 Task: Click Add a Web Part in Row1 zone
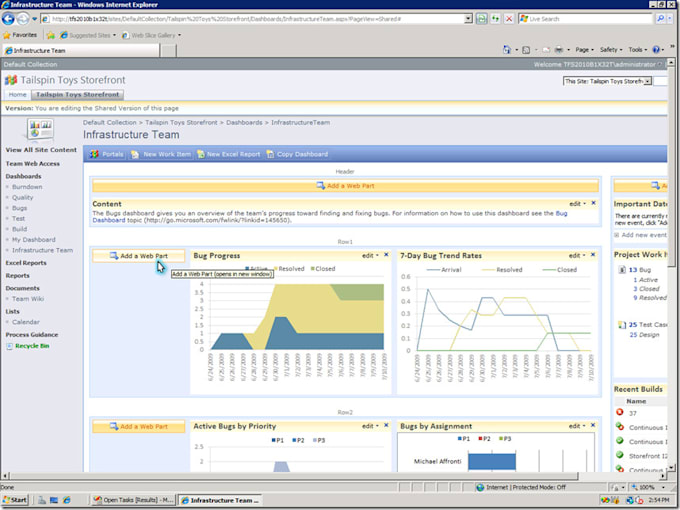[139, 256]
